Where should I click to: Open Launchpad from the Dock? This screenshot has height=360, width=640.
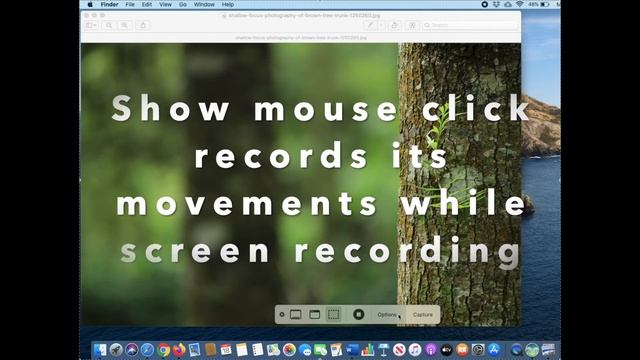click(116, 350)
